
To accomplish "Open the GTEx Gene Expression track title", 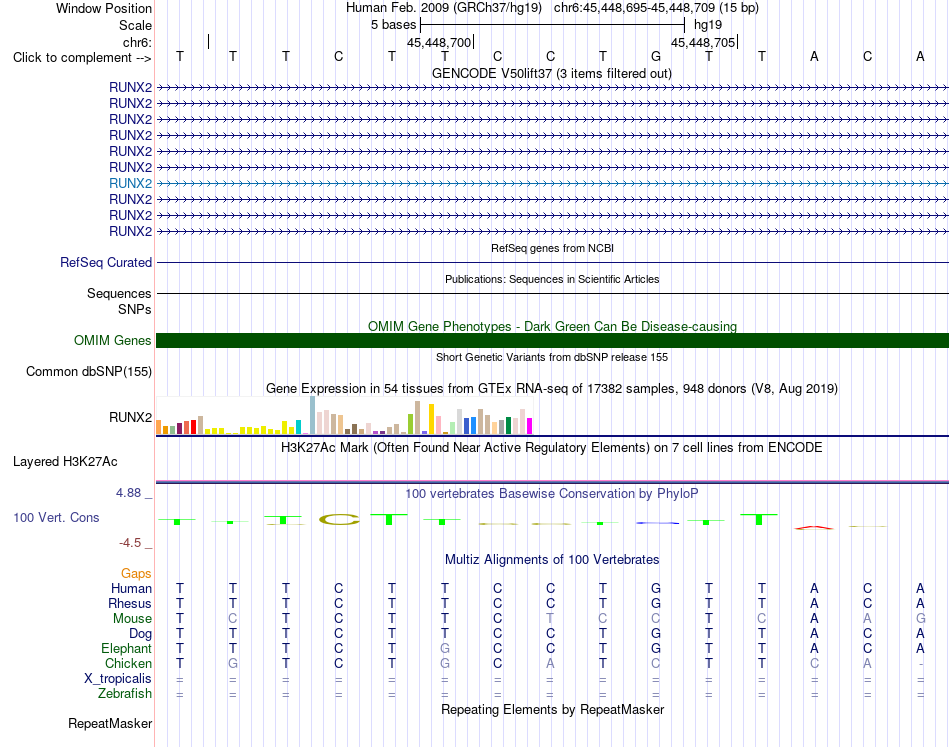I will [552, 388].
